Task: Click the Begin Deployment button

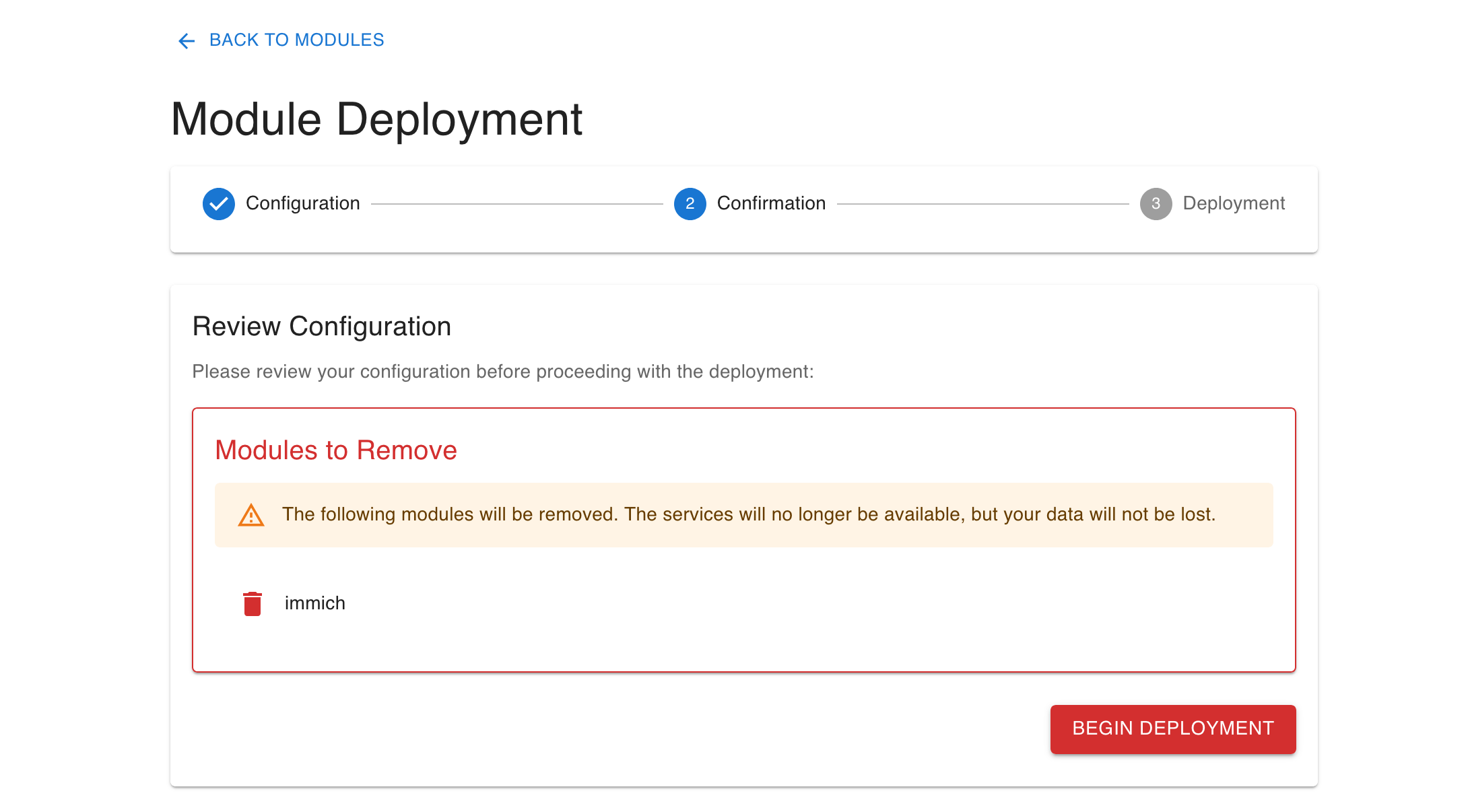Action: pos(1173,729)
